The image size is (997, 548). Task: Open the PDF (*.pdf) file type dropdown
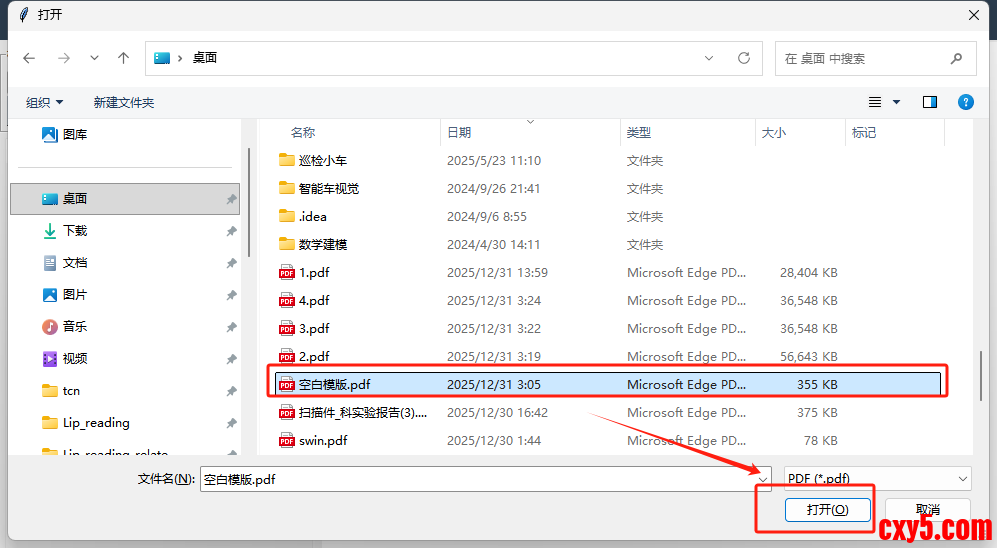877,479
